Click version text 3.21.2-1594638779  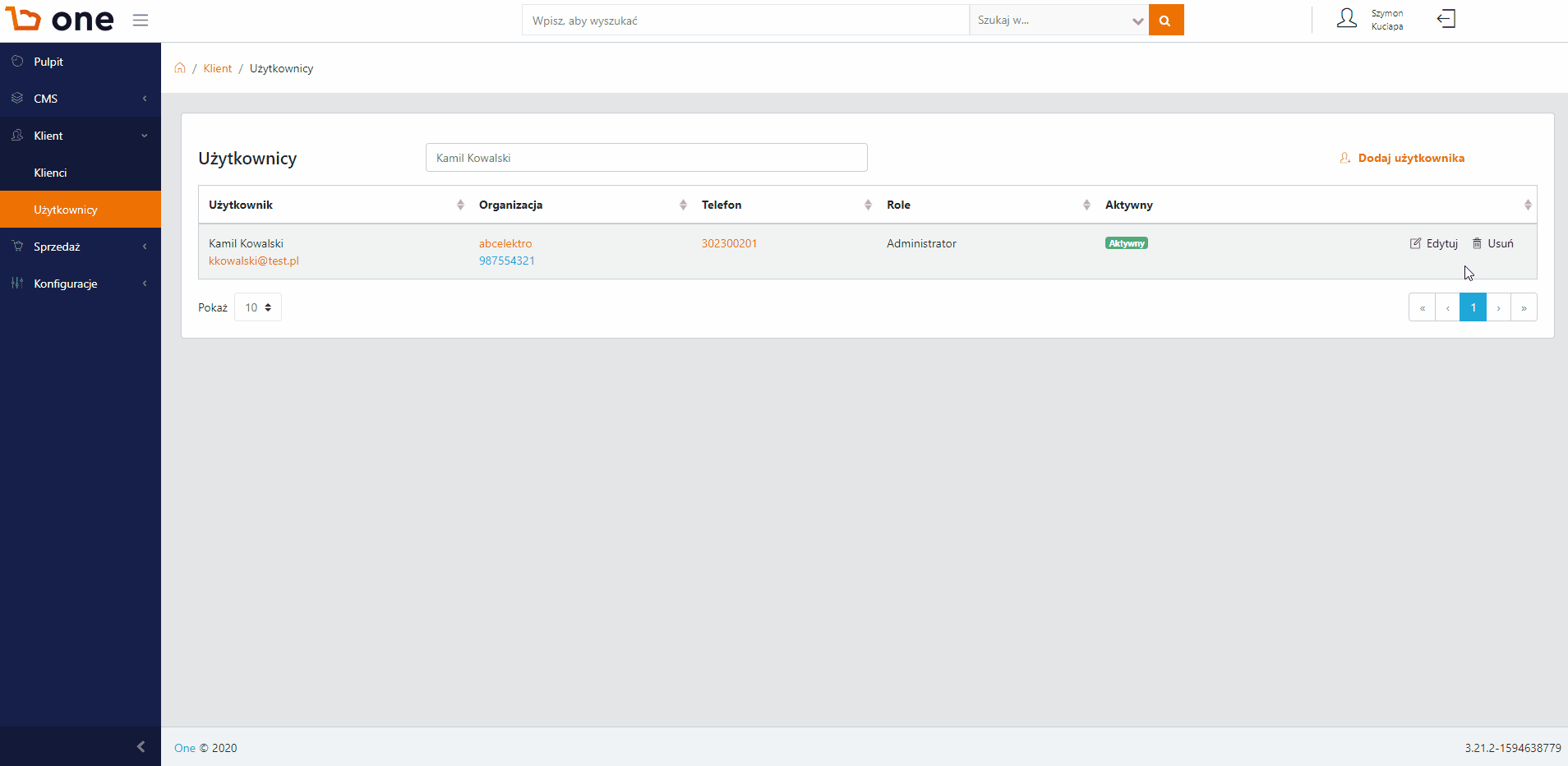[x=1513, y=748]
